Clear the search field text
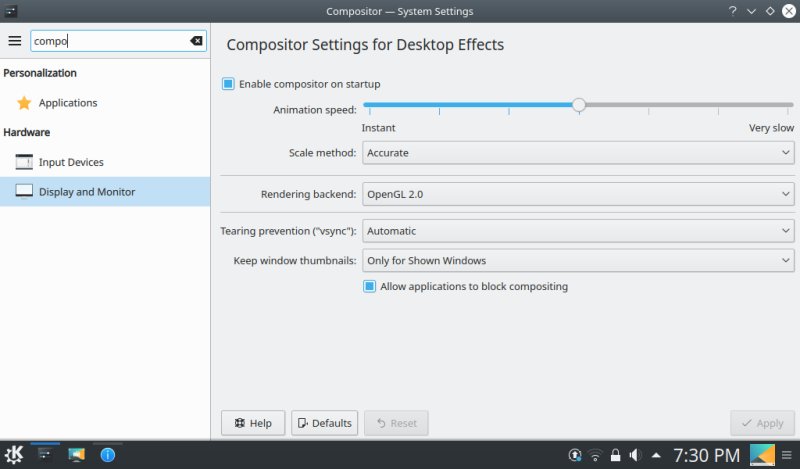800x469 pixels. click(196, 41)
